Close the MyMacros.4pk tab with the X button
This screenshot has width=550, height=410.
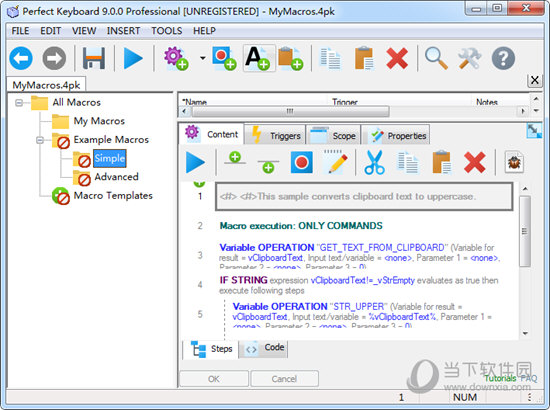point(535,80)
